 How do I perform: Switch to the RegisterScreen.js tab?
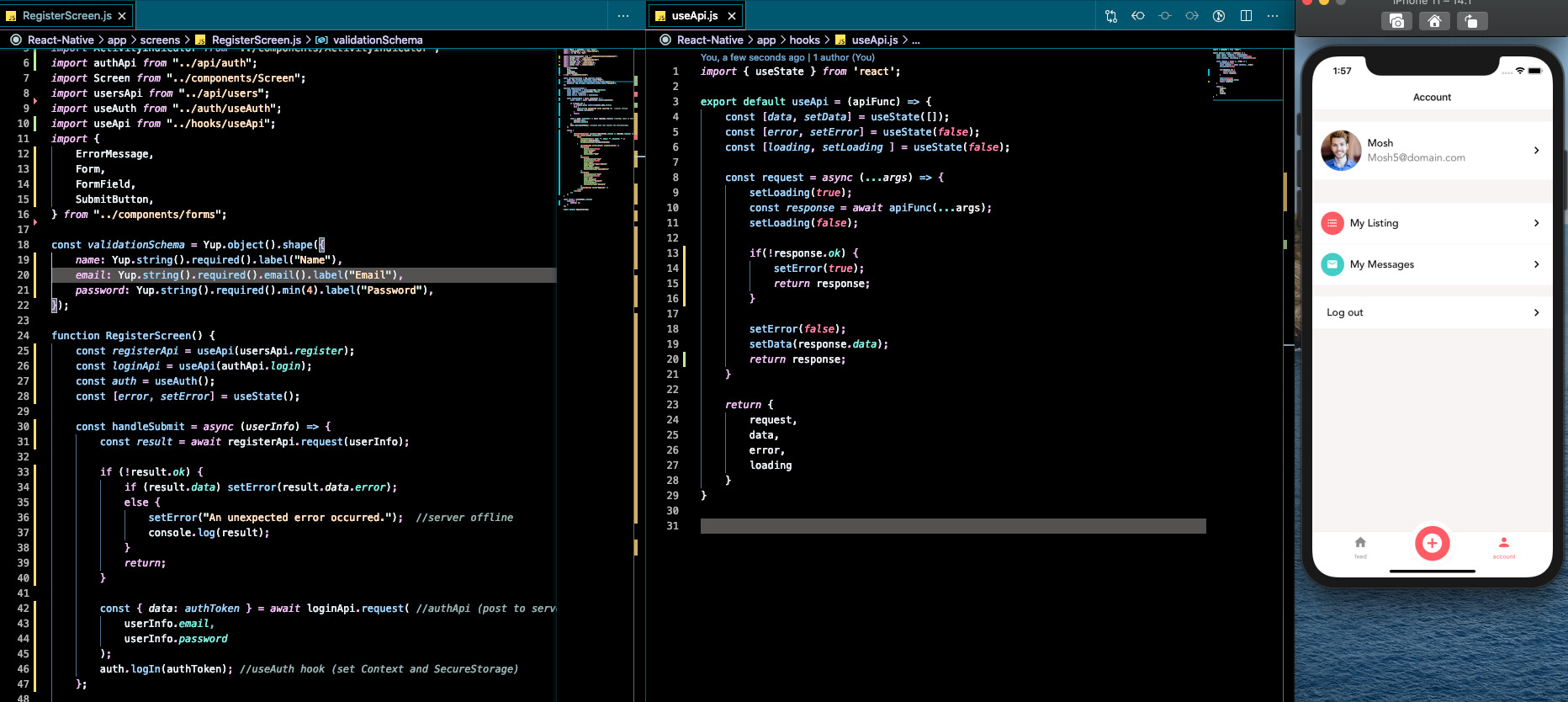coord(66,16)
